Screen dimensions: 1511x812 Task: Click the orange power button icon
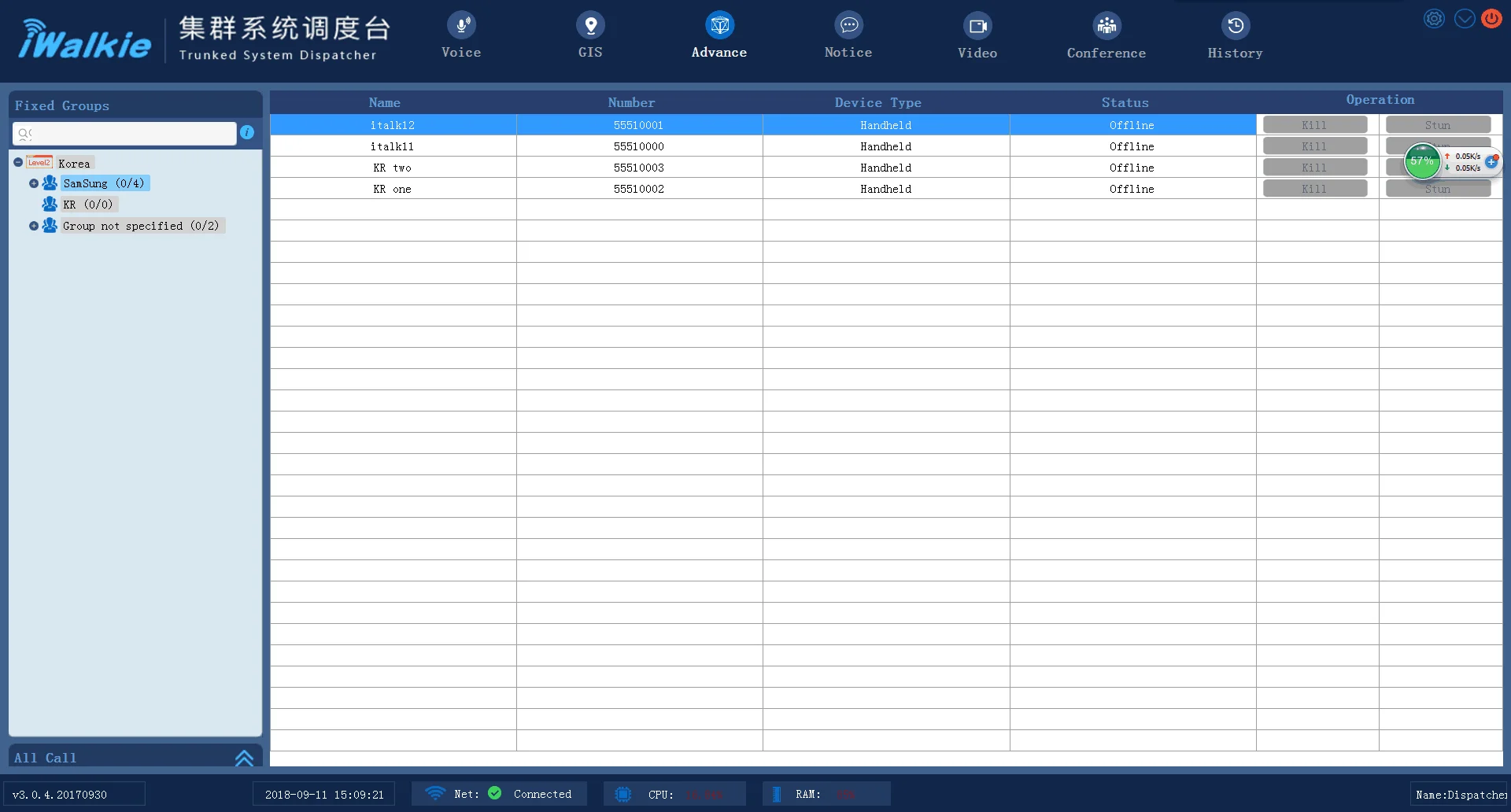click(x=1491, y=19)
